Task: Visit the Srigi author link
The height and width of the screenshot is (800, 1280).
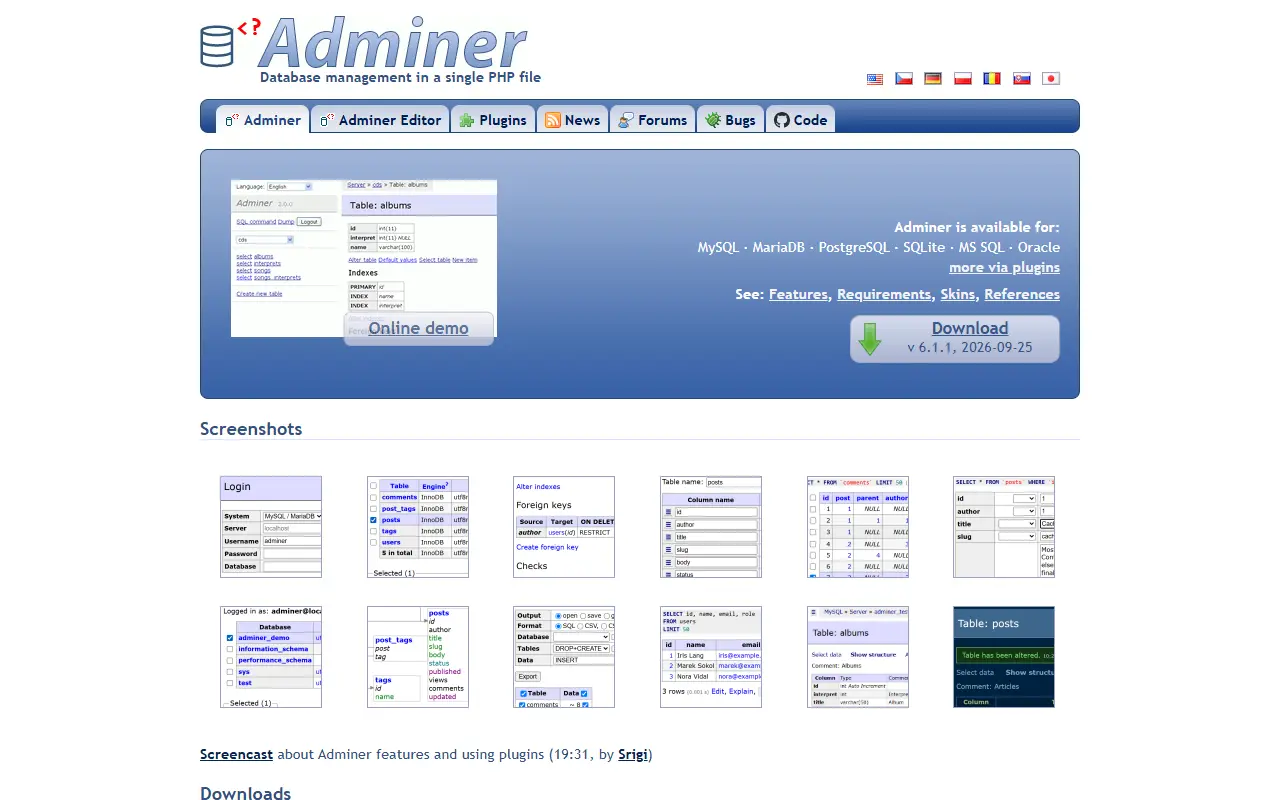Action: (x=633, y=754)
